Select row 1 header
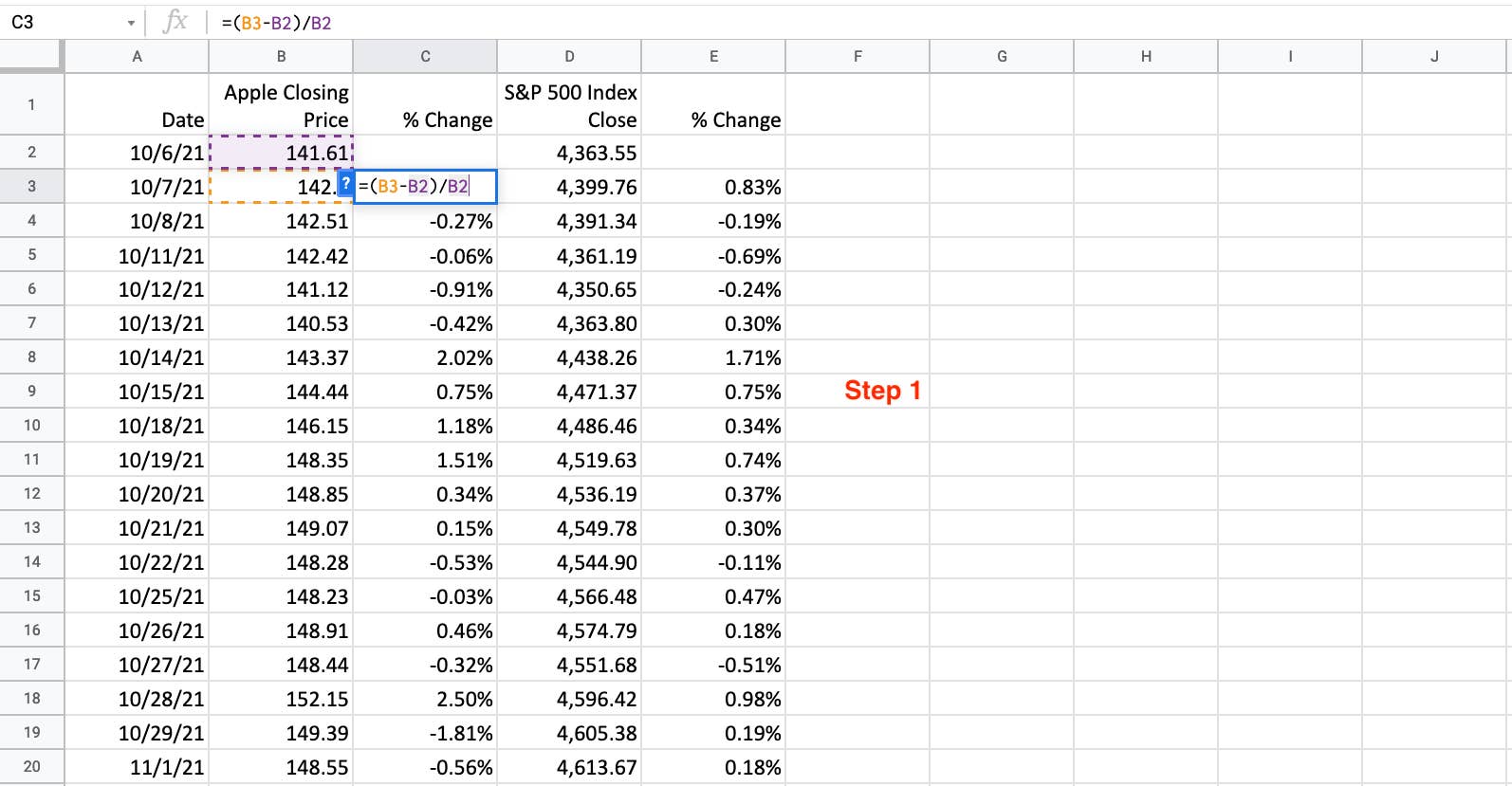The width and height of the screenshot is (1512, 786). tap(31, 104)
